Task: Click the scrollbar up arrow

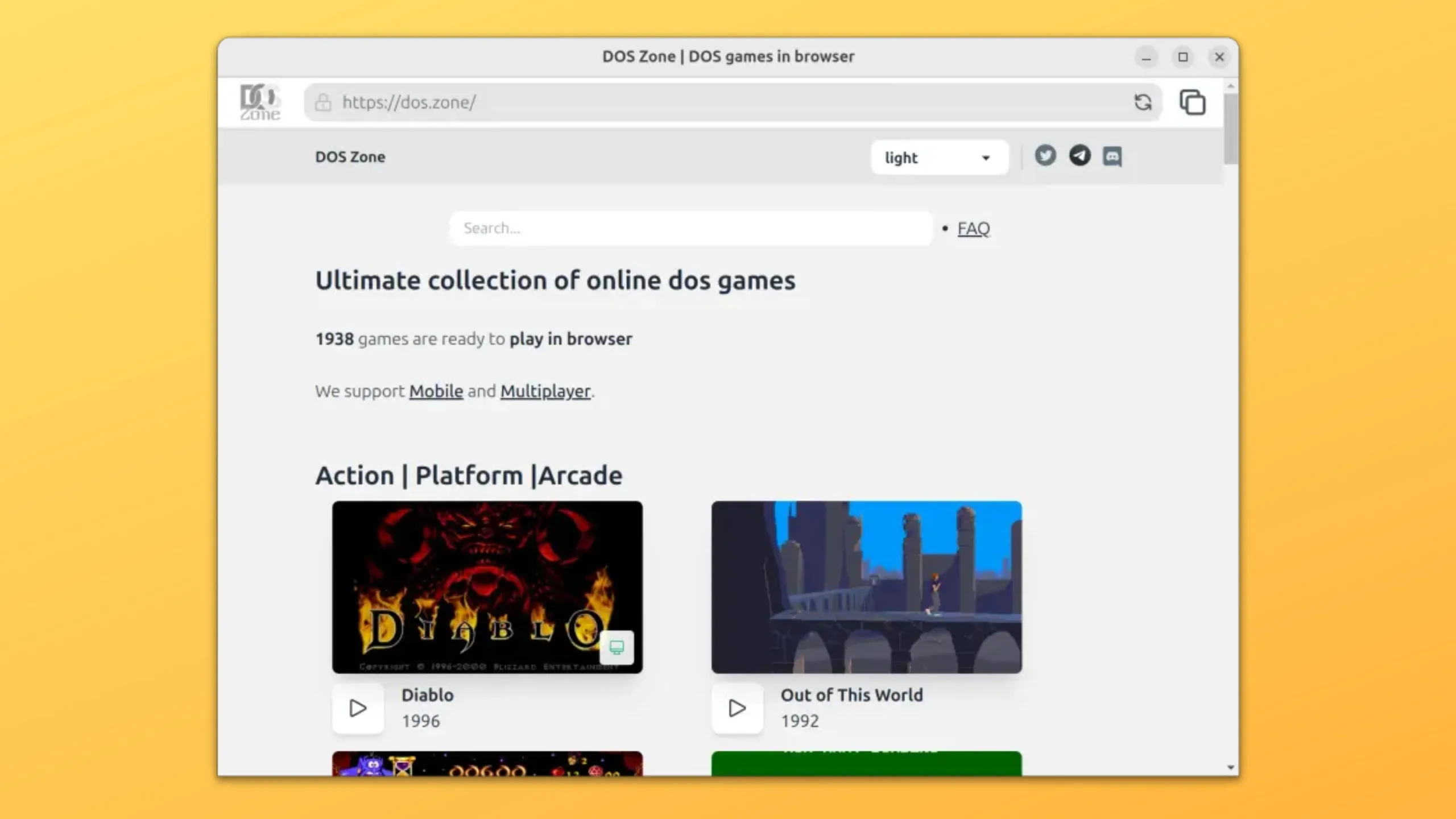Action: (x=1231, y=86)
